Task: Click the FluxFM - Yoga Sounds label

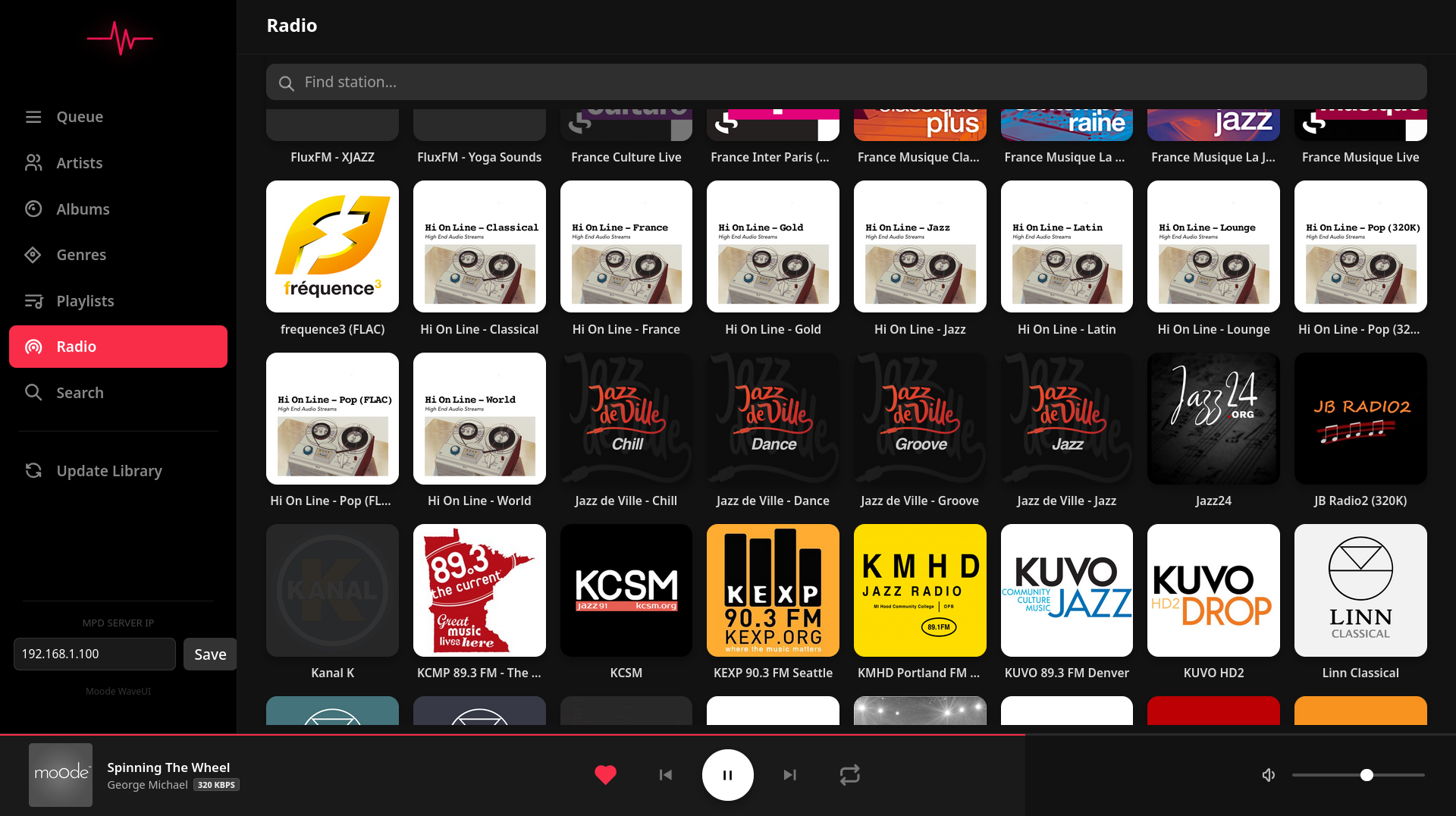Action: click(x=479, y=157)
